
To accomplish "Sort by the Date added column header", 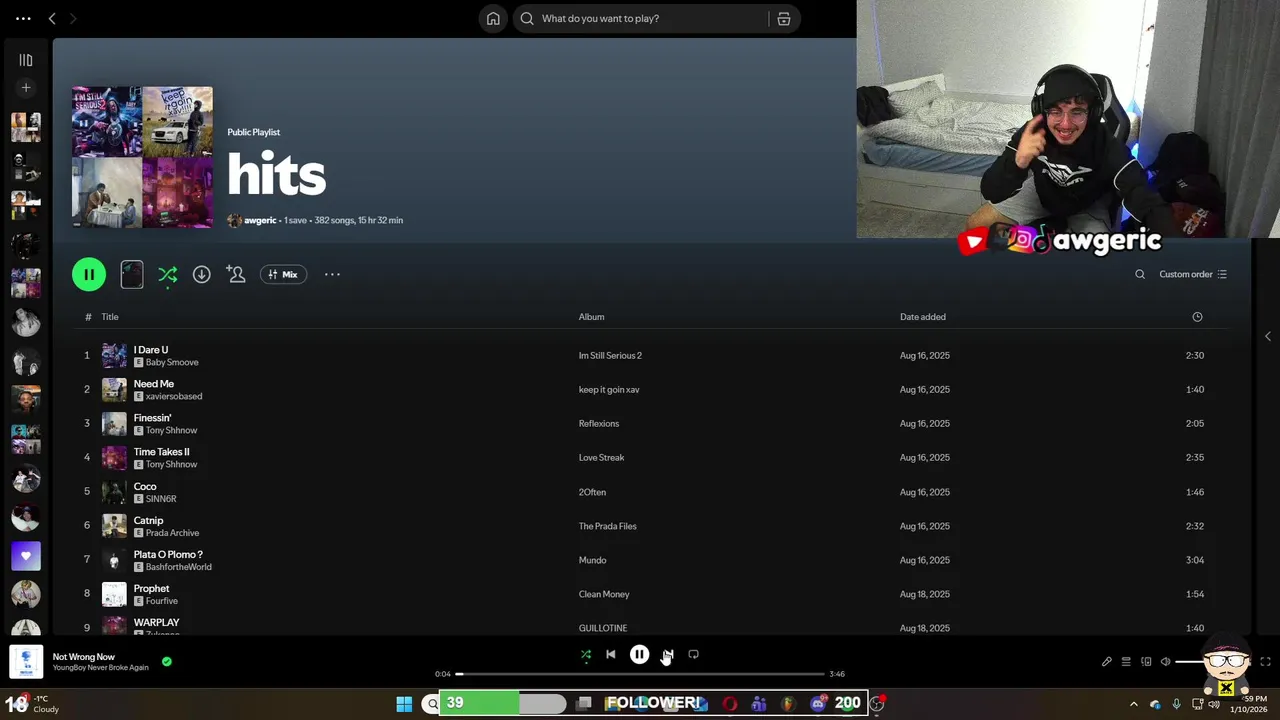I will pyautogui.click(x=922, y=317).
